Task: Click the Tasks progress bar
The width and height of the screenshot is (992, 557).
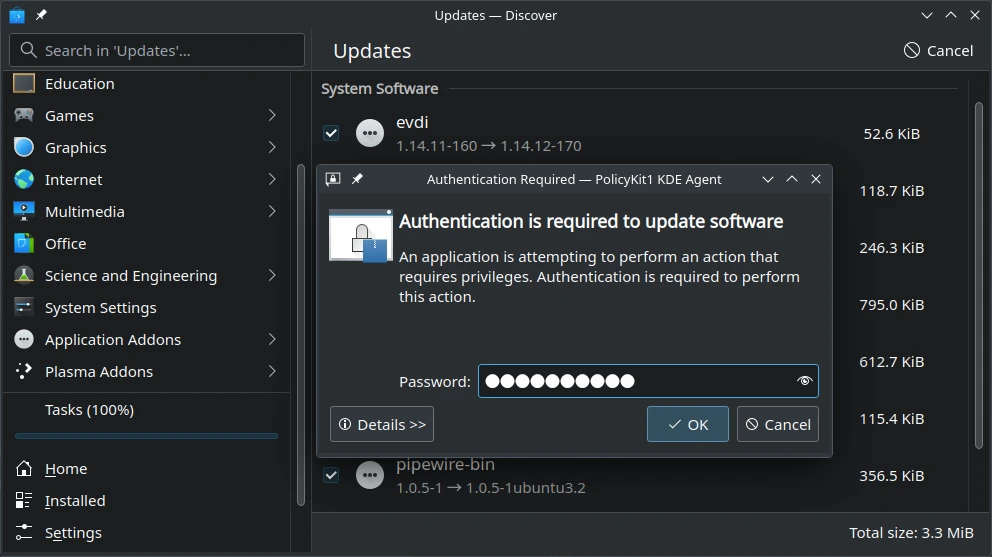Action: (146, 436)
